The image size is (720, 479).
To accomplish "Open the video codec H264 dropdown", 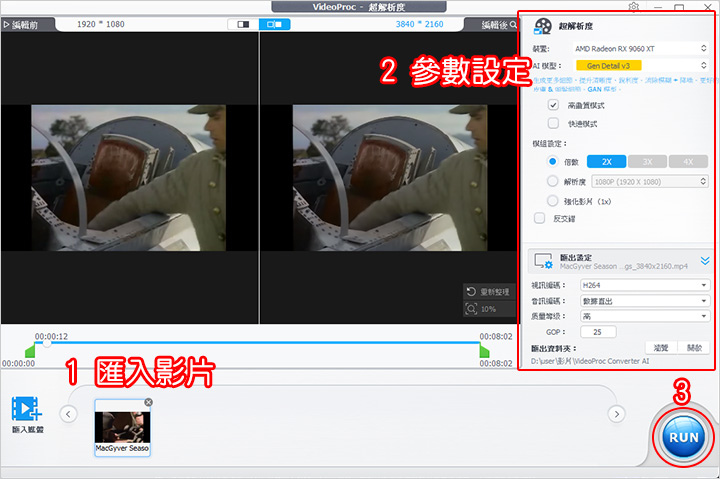I will coord(645,285).
